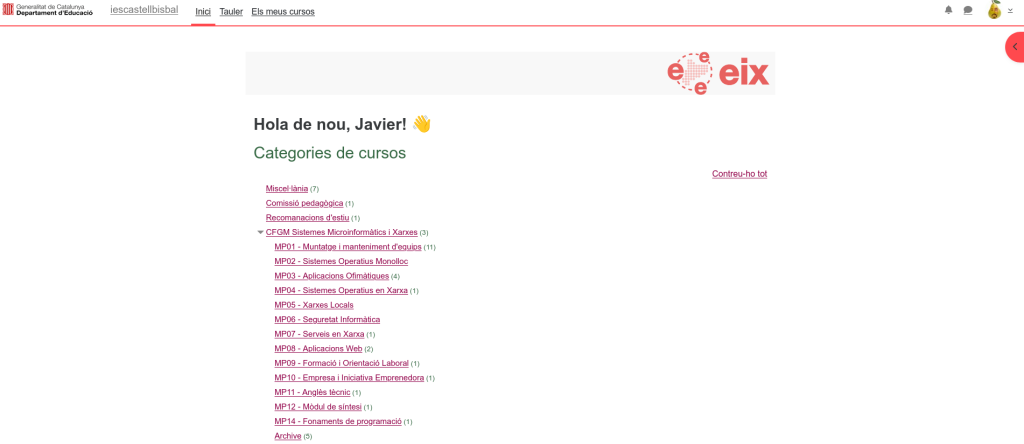
Task: Click the eix logo banner
Action: coord(718,73)
